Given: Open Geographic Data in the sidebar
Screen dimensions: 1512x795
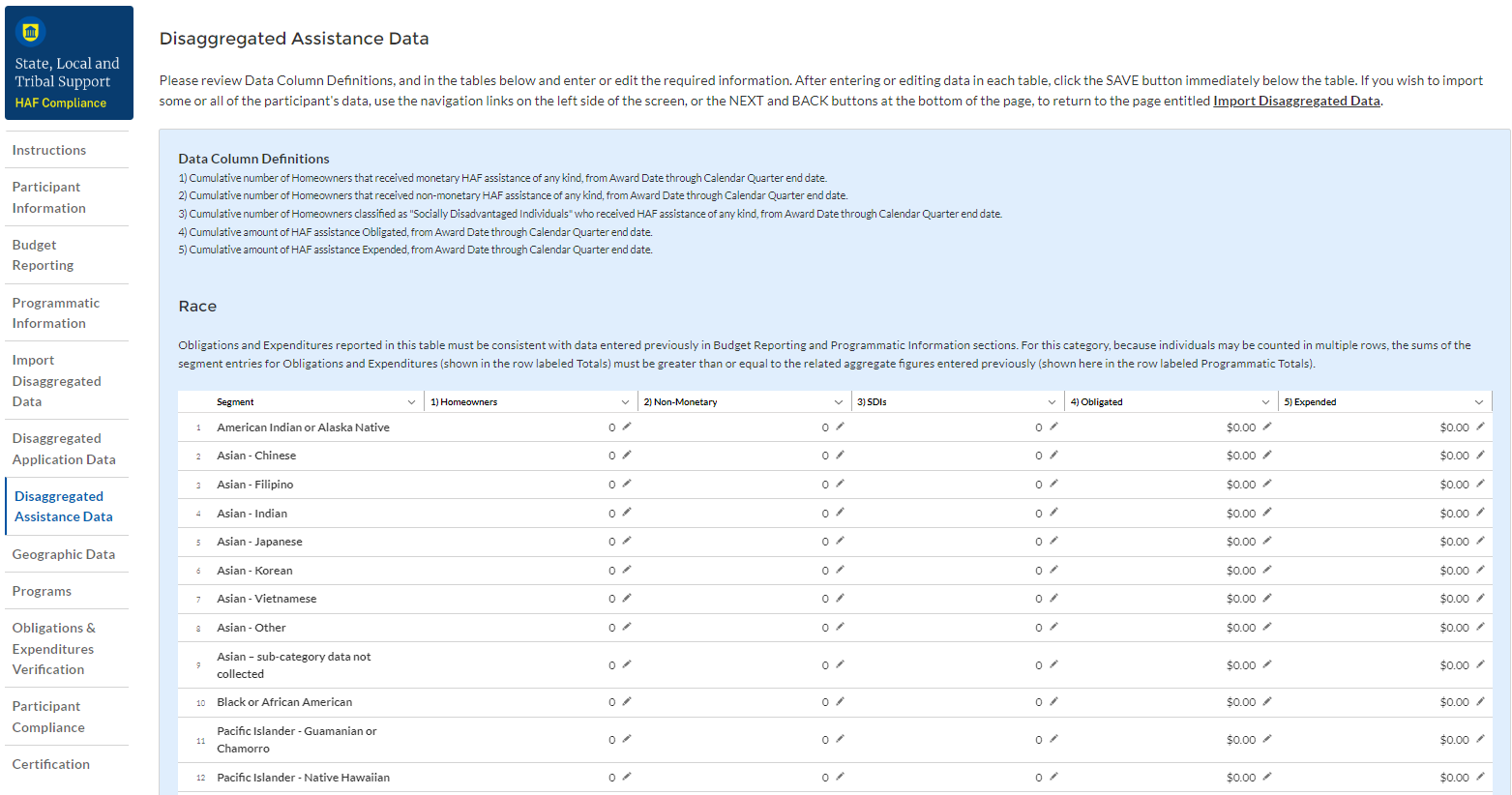Looking at the screenshot, I should tap(64, 554).
